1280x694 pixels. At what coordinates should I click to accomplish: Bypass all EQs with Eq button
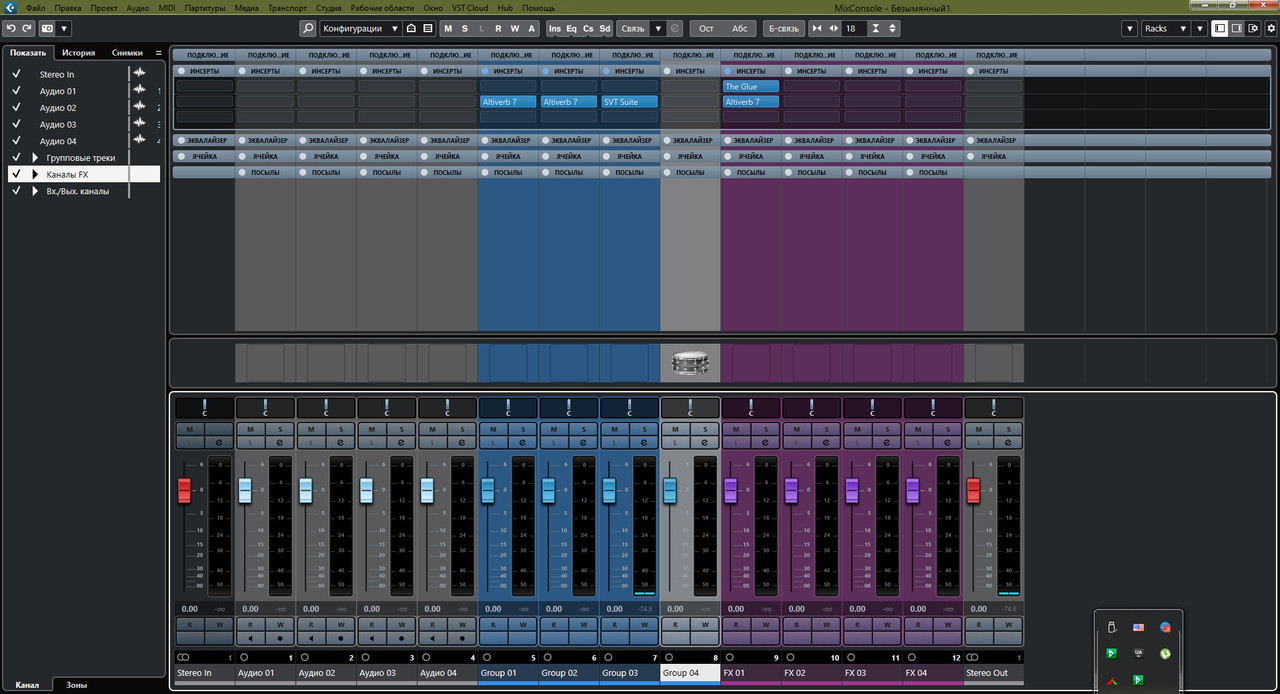[x=571, y=28]
